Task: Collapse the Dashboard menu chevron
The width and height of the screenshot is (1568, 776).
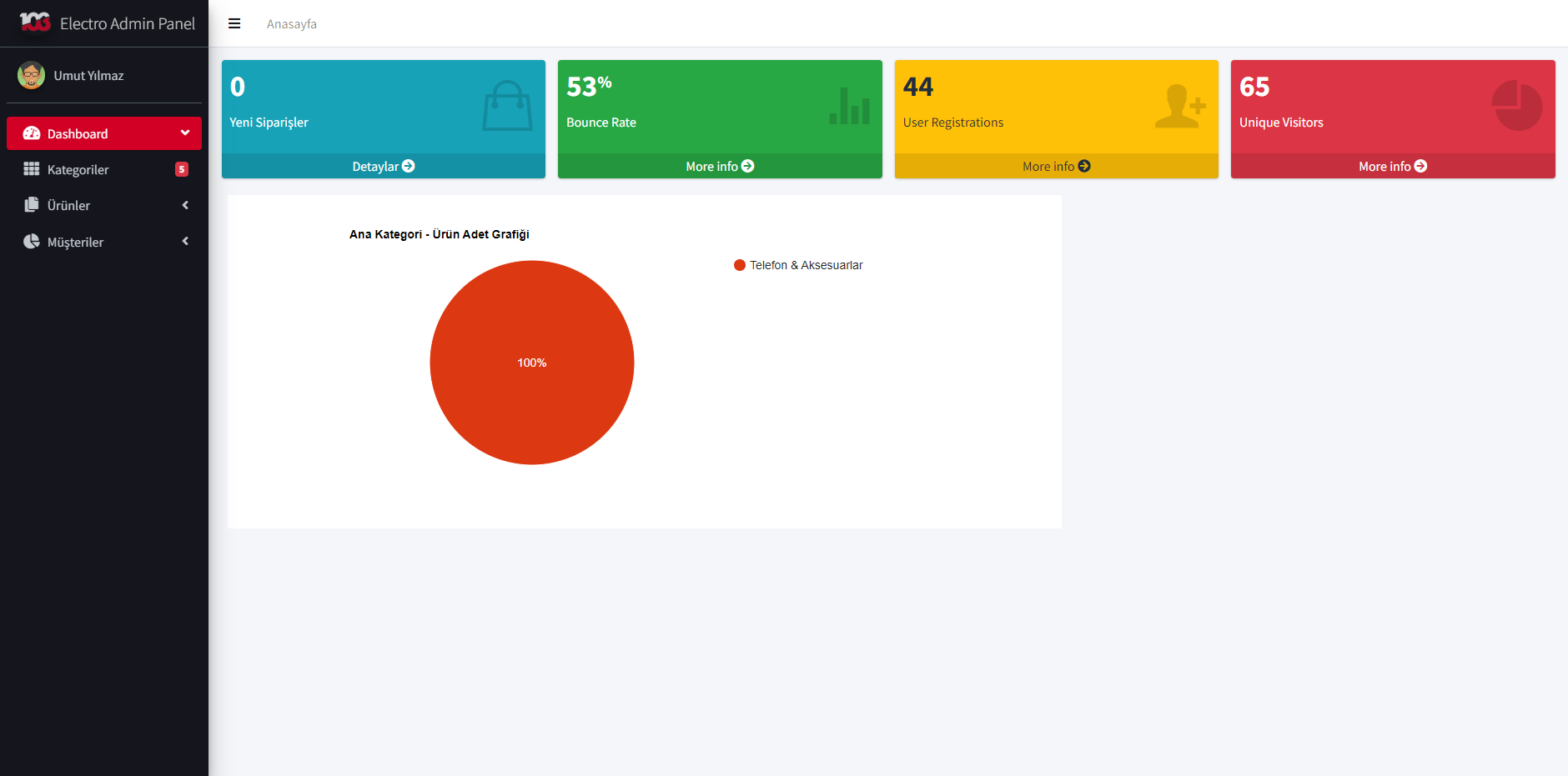Action: tap(185, 133)
